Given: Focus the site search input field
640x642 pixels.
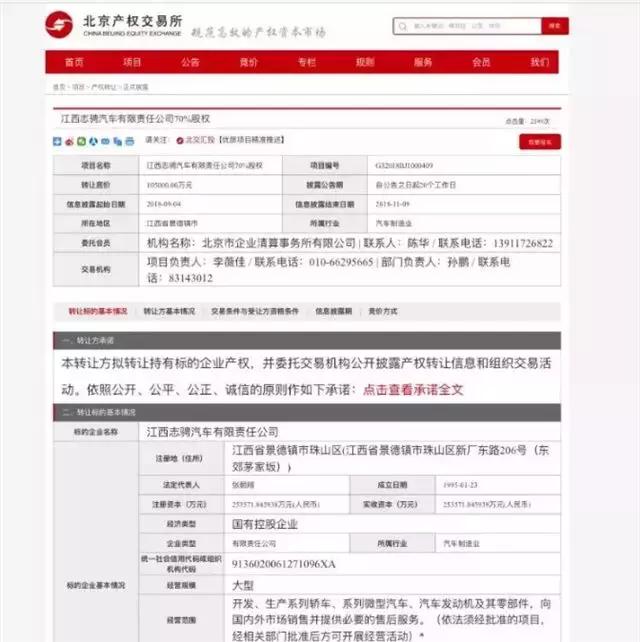Looking at the screenshot, I should click(x=467, y=26).
